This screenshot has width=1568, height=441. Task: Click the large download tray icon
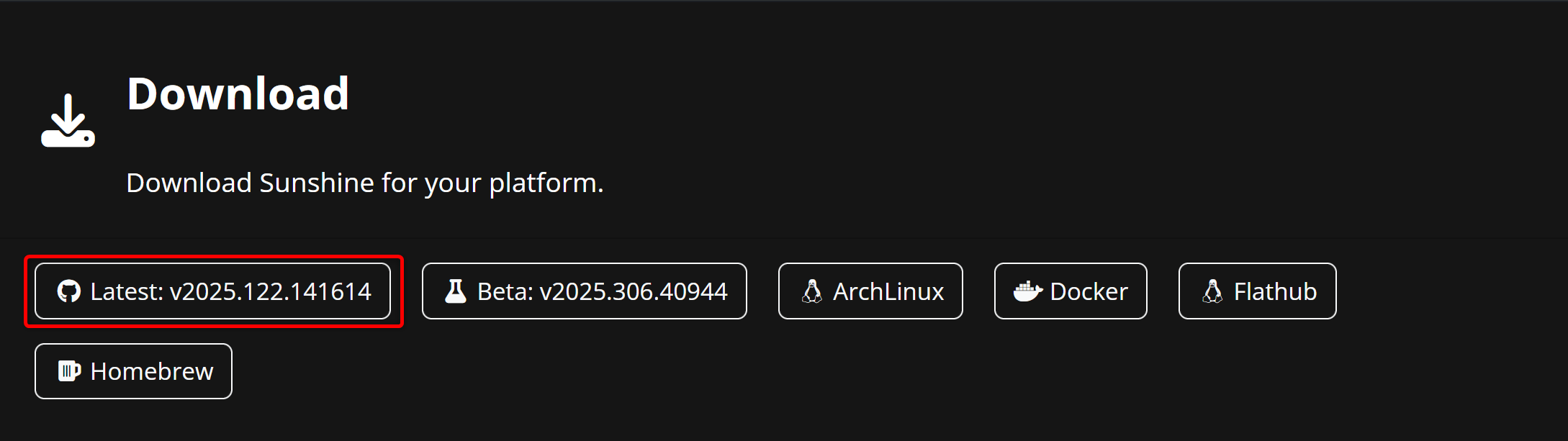tap(68, 121)
